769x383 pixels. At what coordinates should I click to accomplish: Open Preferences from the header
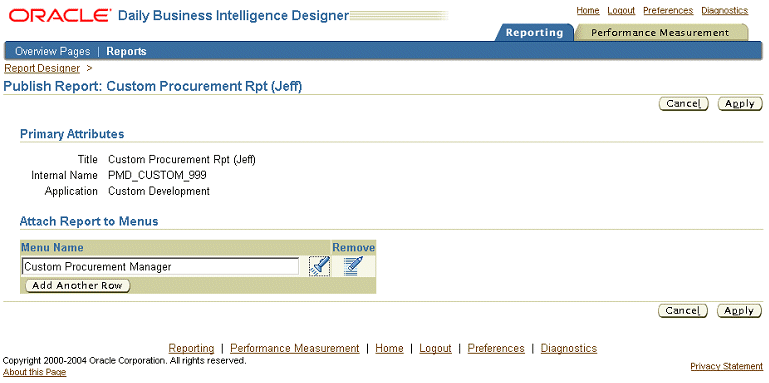(668, 10)
